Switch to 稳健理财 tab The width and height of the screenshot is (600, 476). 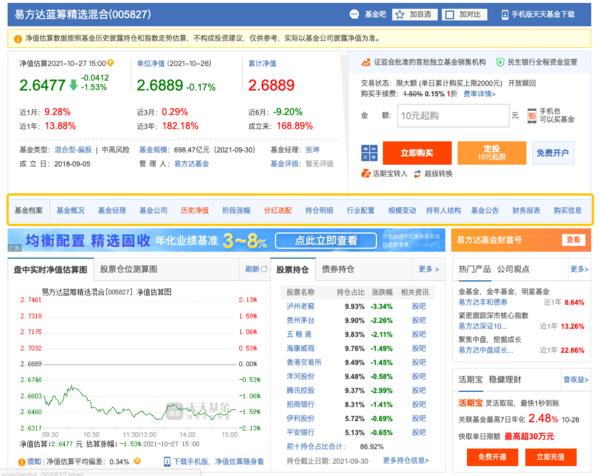click(505, 380)
